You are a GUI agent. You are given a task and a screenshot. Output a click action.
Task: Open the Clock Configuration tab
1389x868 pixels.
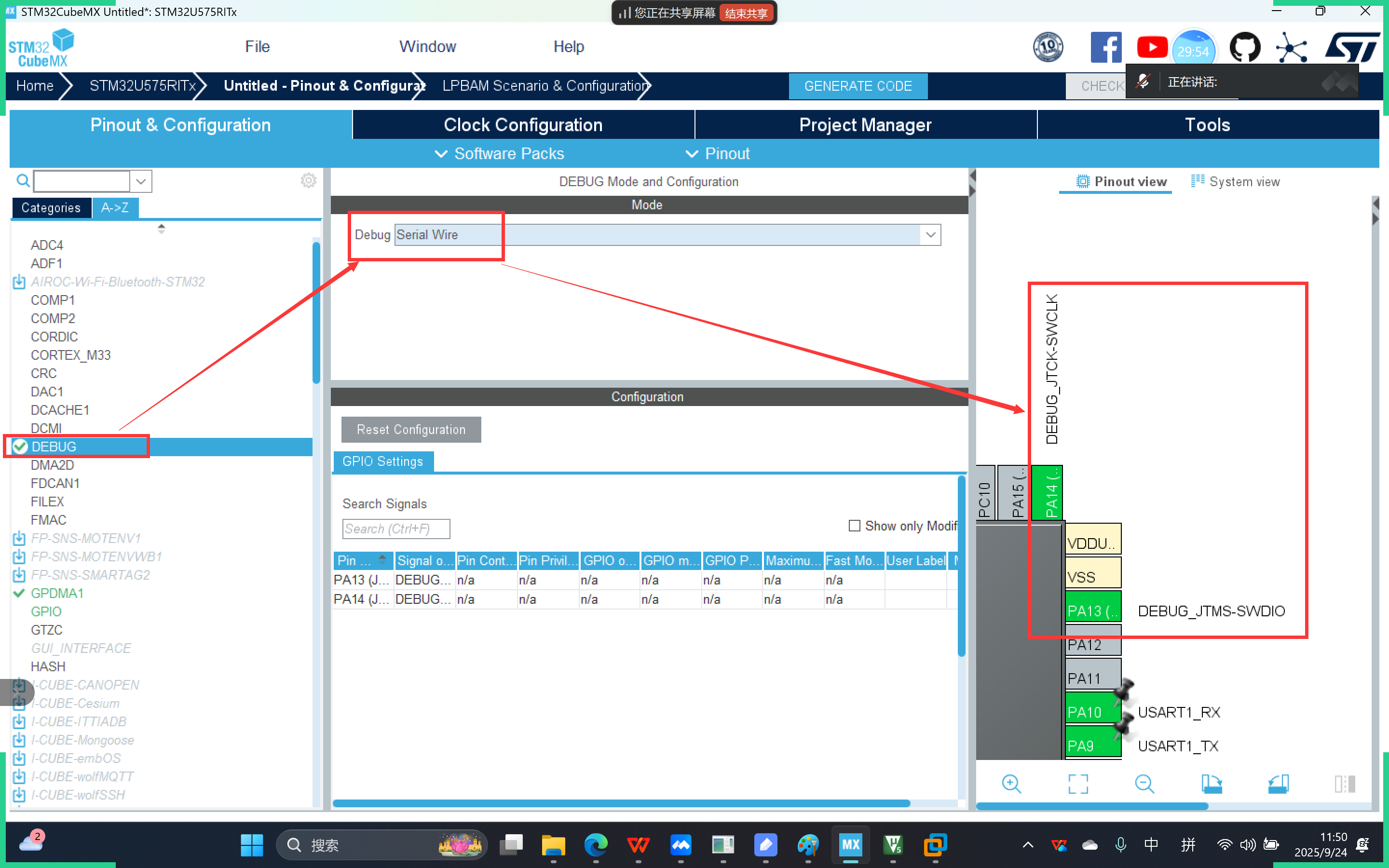pos(523,125)
